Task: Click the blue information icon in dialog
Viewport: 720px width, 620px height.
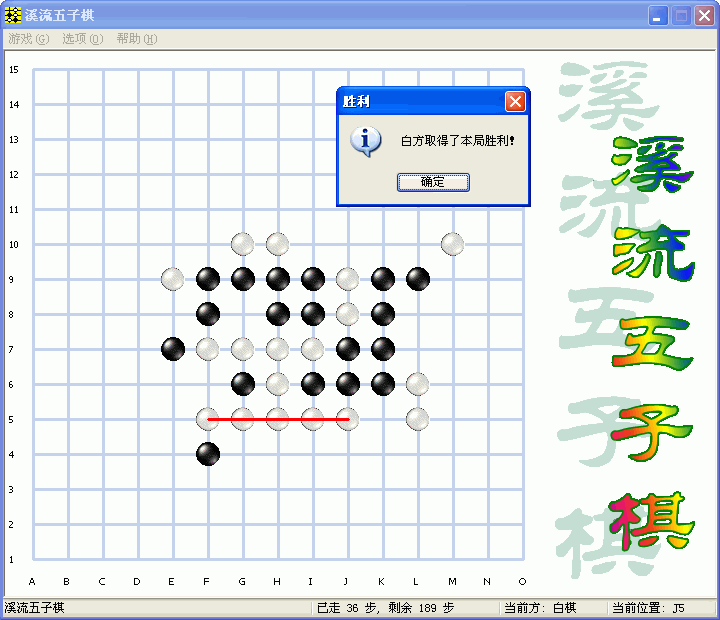Action: [365, 141]
